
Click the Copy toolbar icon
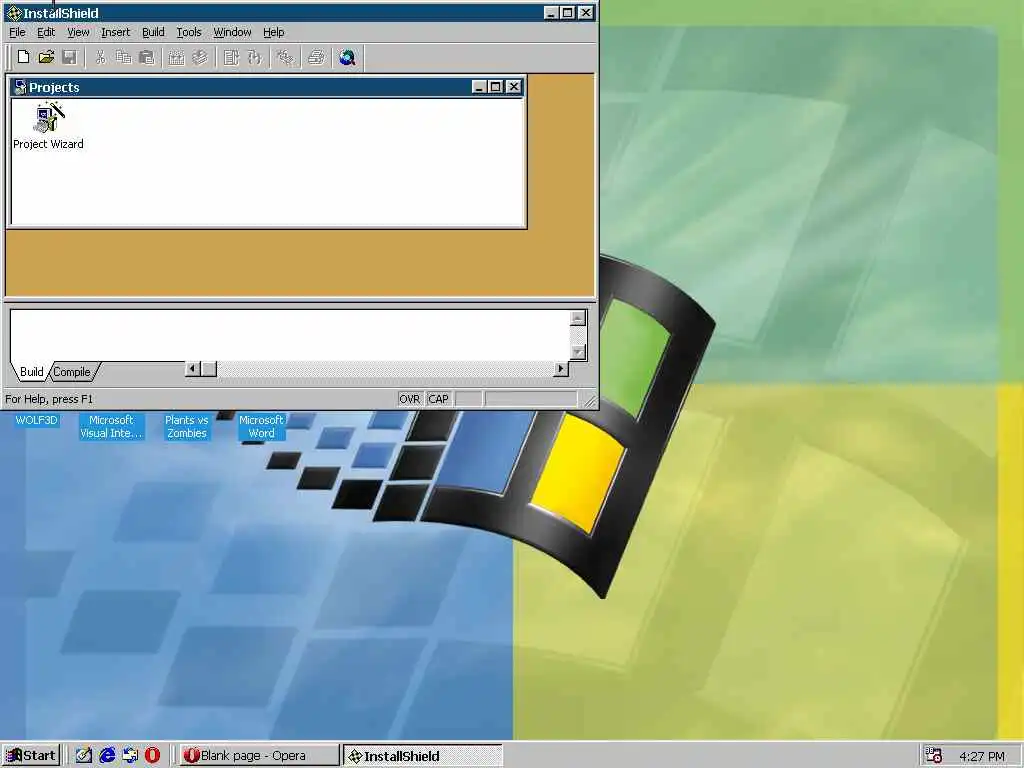pyautogui.click(x=123, y=57)
